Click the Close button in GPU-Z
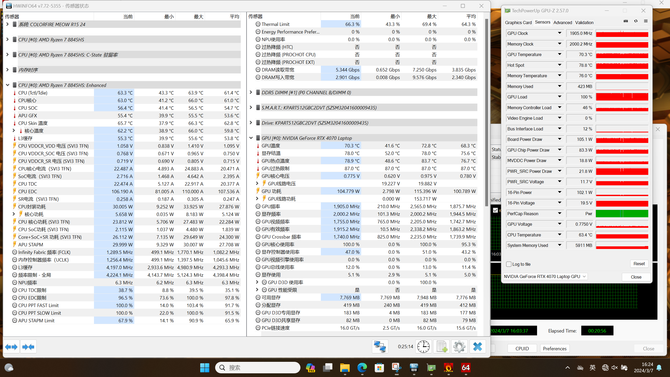 click(636, 277)
